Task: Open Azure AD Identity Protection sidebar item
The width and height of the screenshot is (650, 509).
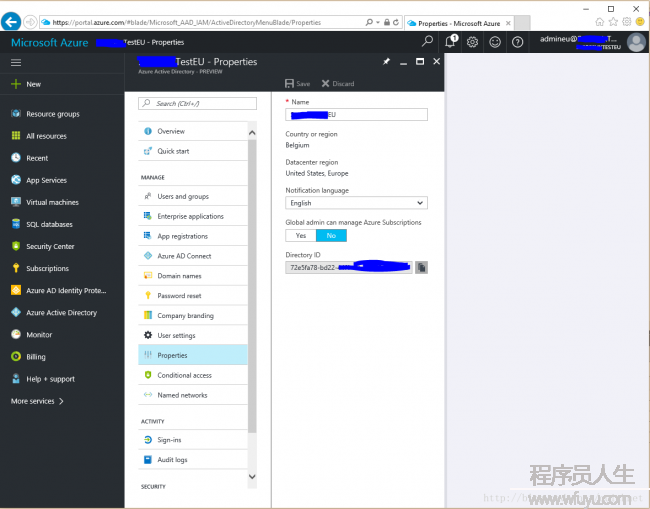Action: (62, 290)
